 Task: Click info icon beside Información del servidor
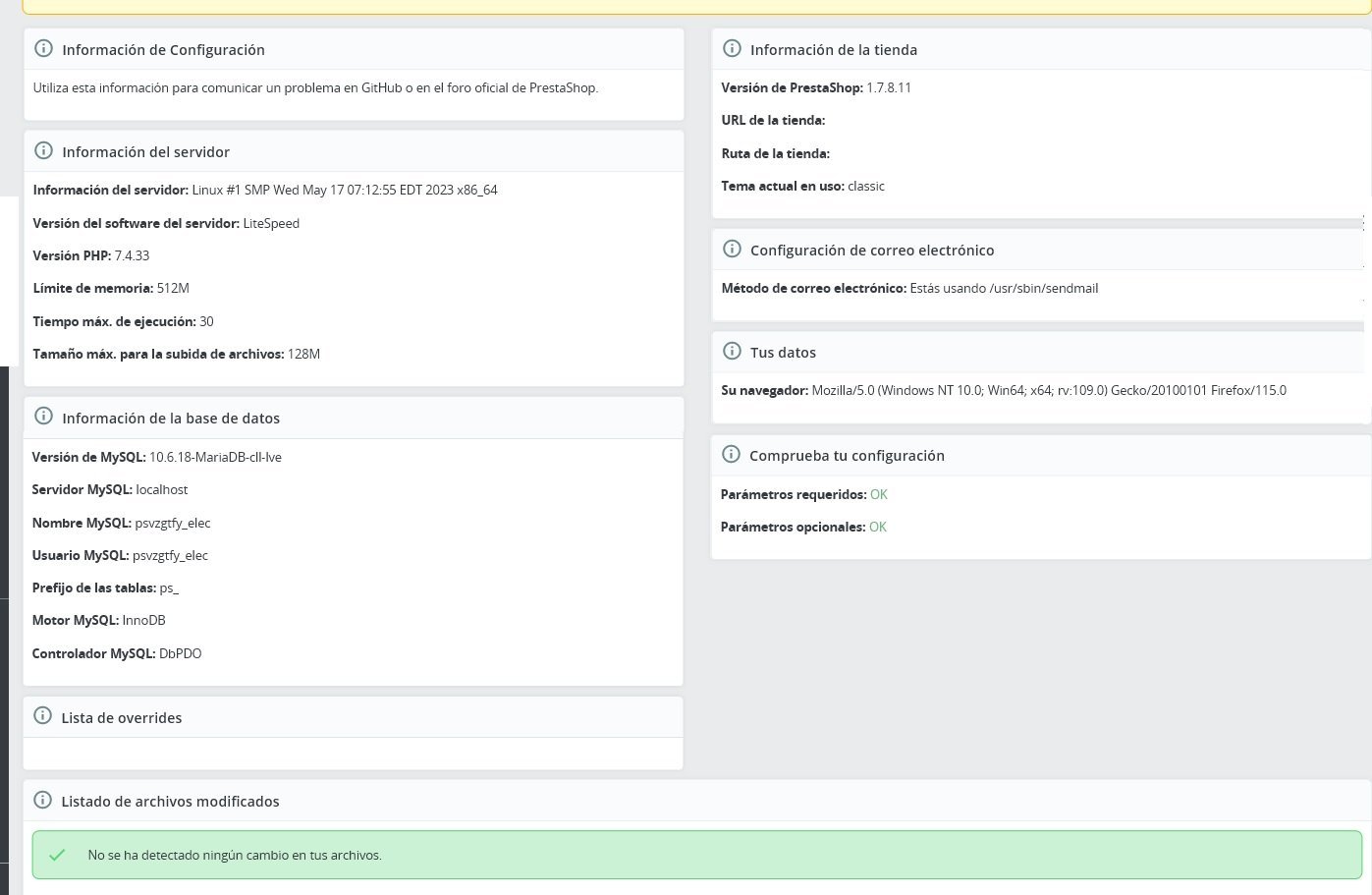43,151
